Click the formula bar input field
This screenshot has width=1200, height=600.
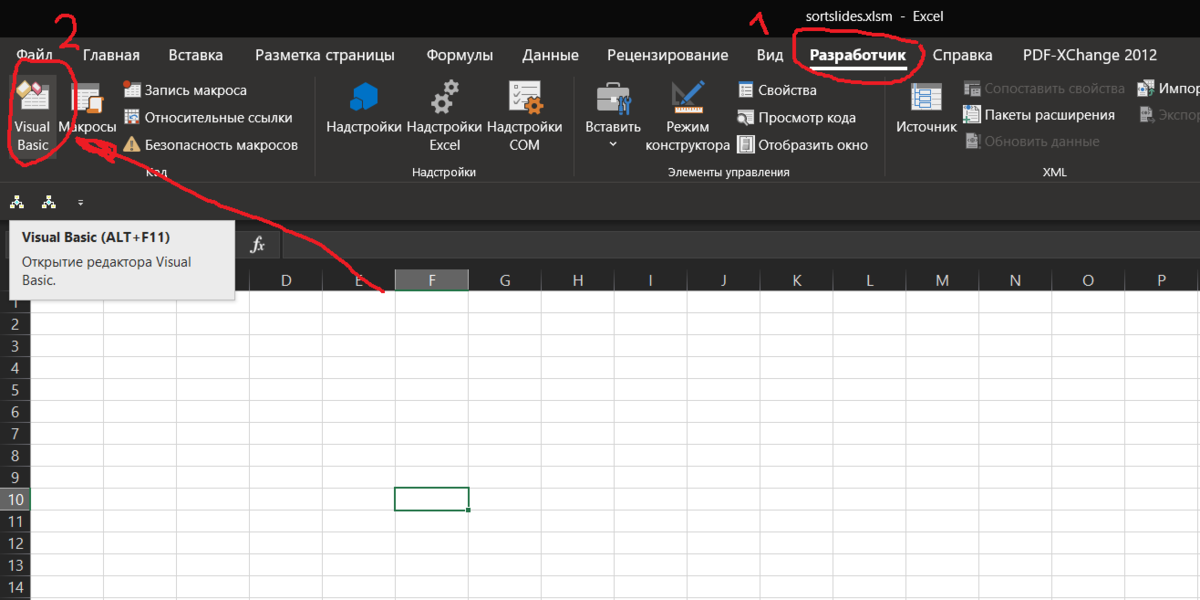coord(740,245)
